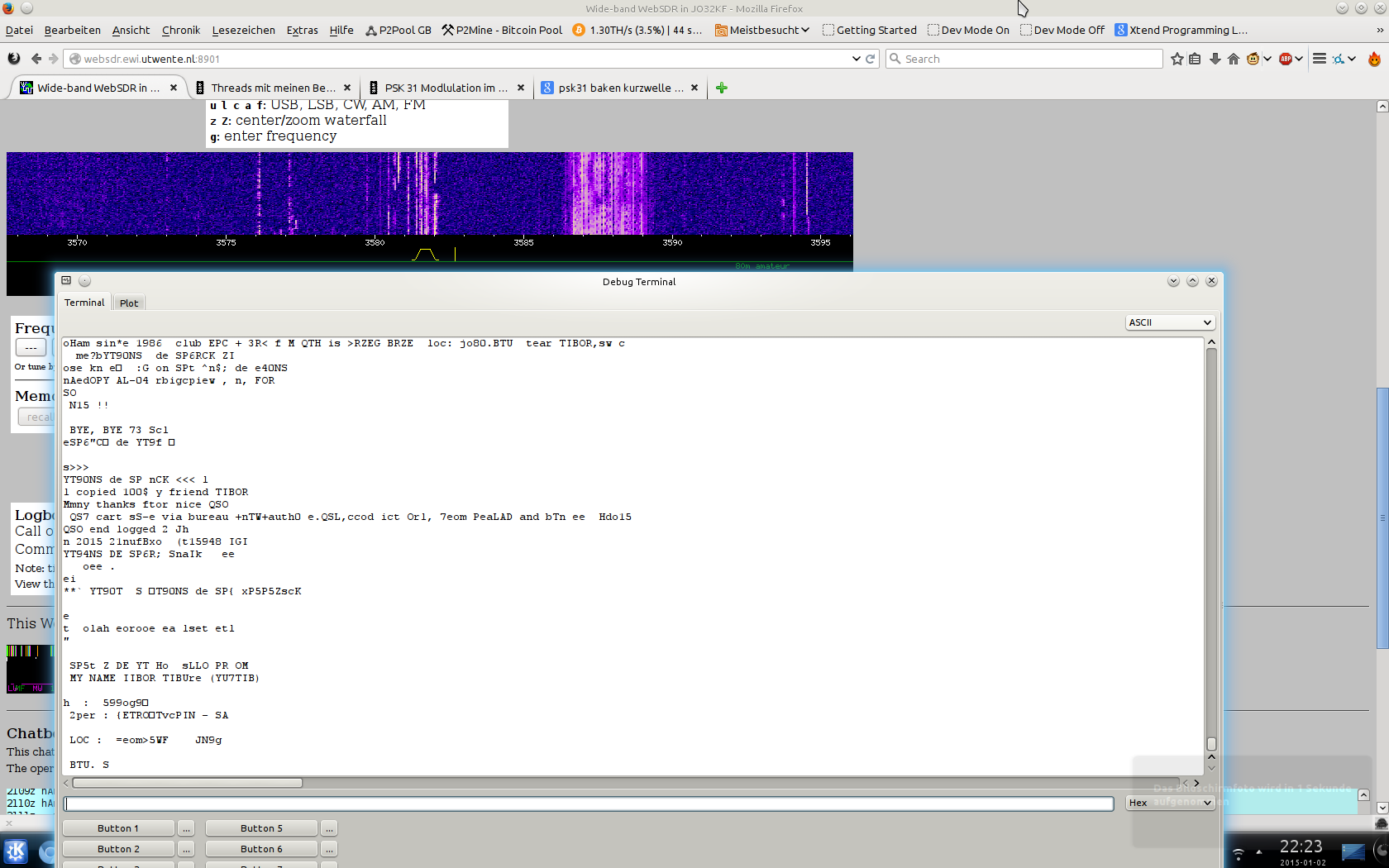The image size is (1389, 868).
Task: Click Button 5 in Debug Terminal
Action: [261, 827]
